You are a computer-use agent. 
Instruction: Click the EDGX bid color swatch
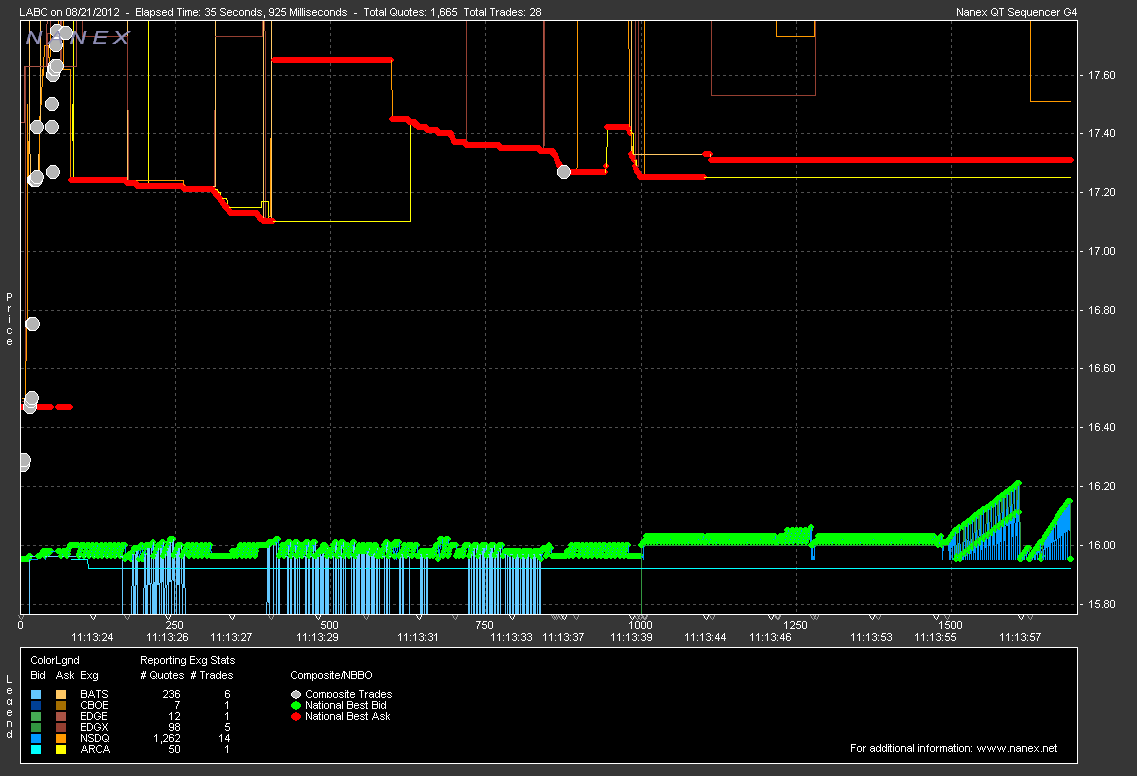(x=36, y=727)
